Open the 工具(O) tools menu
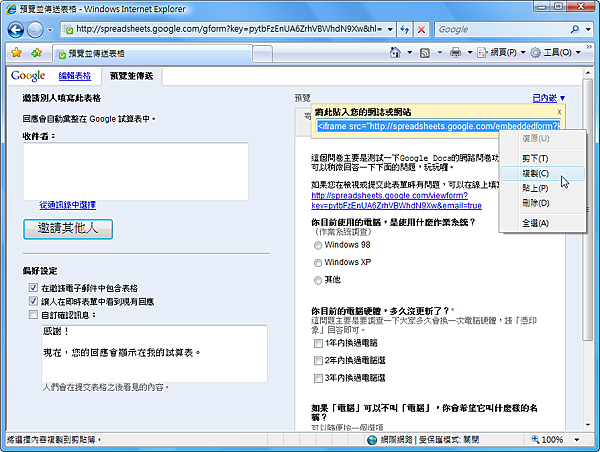Image resolution: width=600 pixels, height=452 pixels. pos(556,52)
